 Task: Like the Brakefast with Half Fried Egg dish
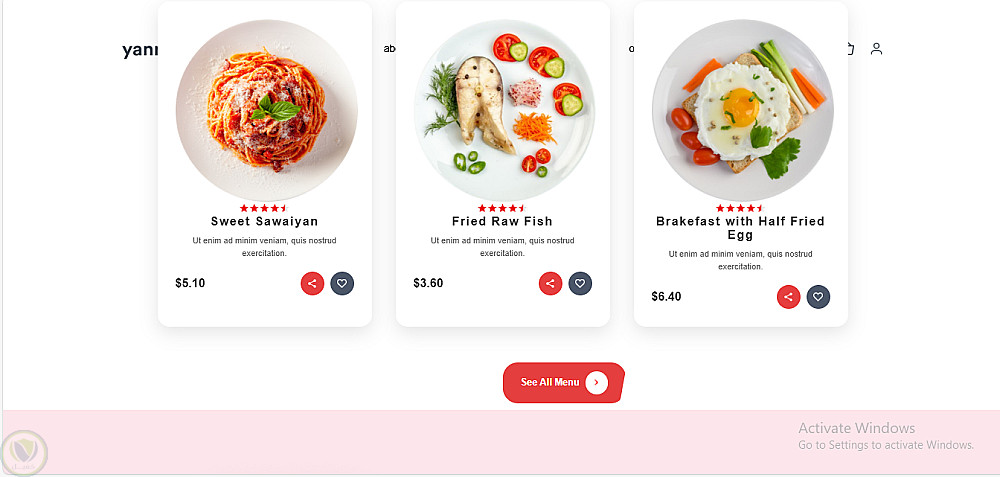click(x=818, y=297)
